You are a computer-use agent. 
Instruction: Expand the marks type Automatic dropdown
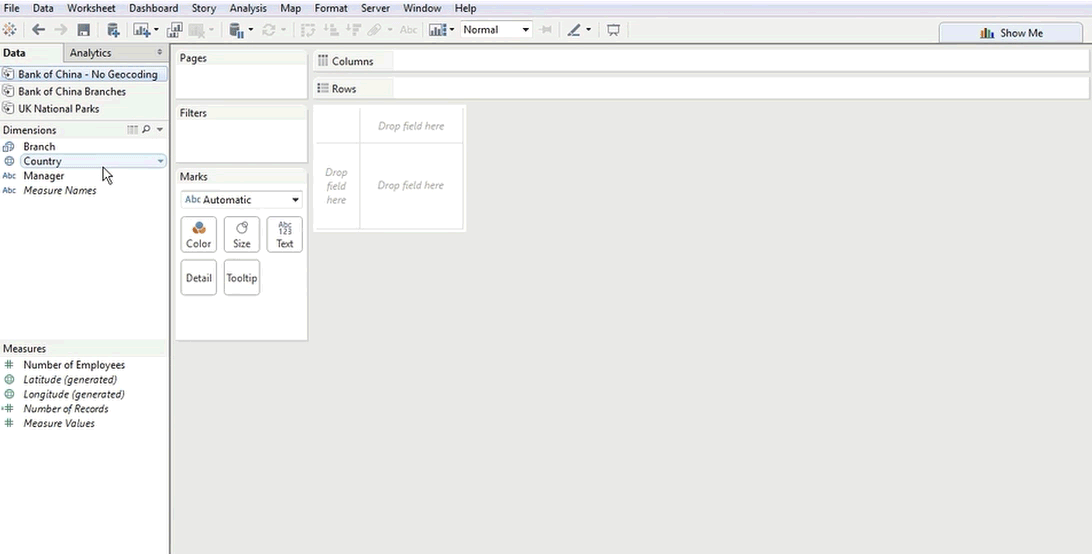pos(294,200)
